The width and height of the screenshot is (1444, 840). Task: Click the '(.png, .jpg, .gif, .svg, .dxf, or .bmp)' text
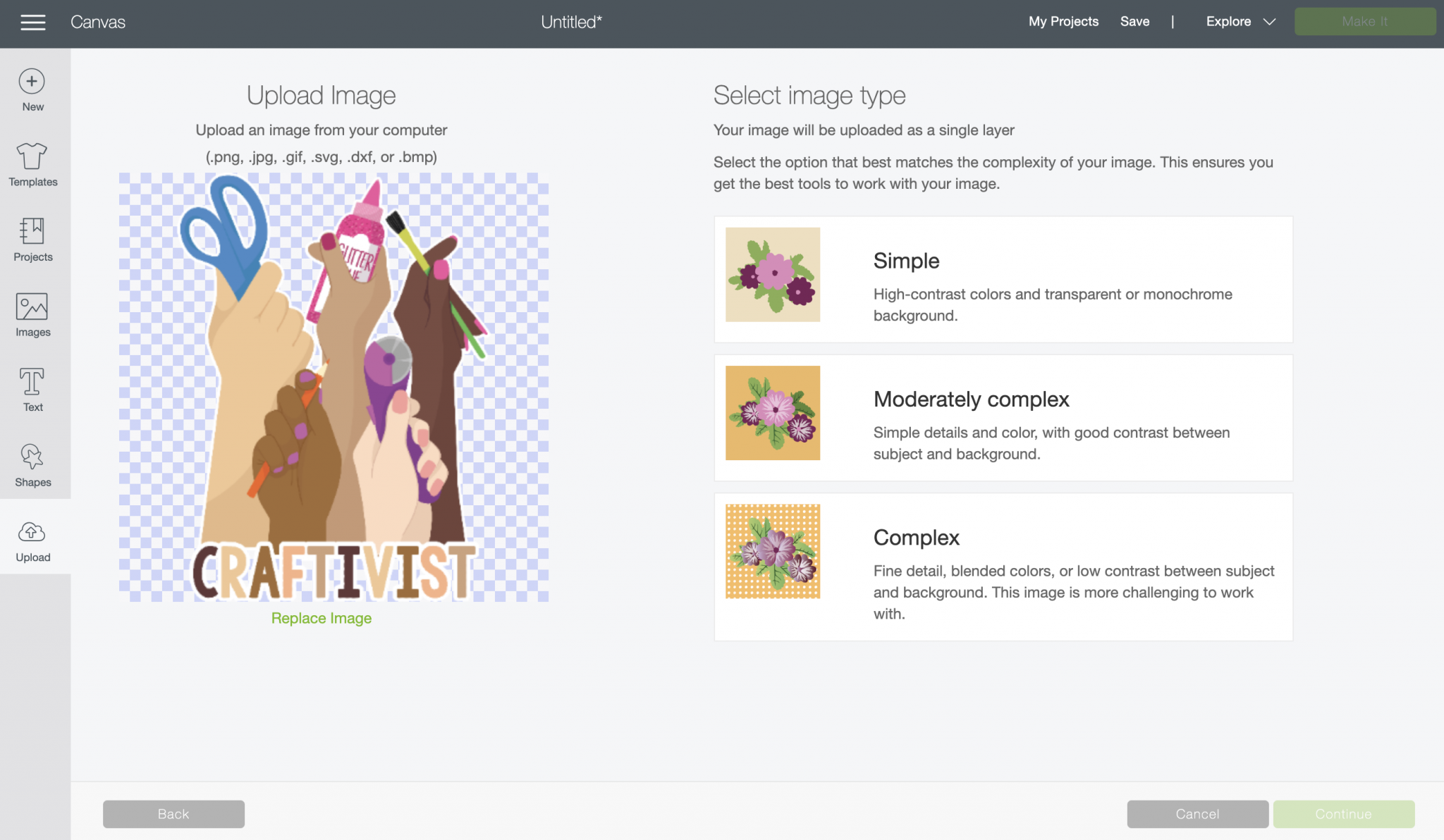pos(322,156)
